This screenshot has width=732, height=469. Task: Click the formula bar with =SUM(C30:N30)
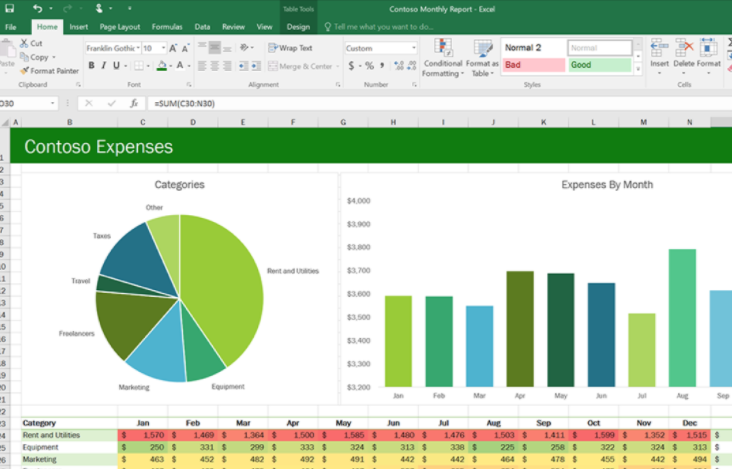439,103
